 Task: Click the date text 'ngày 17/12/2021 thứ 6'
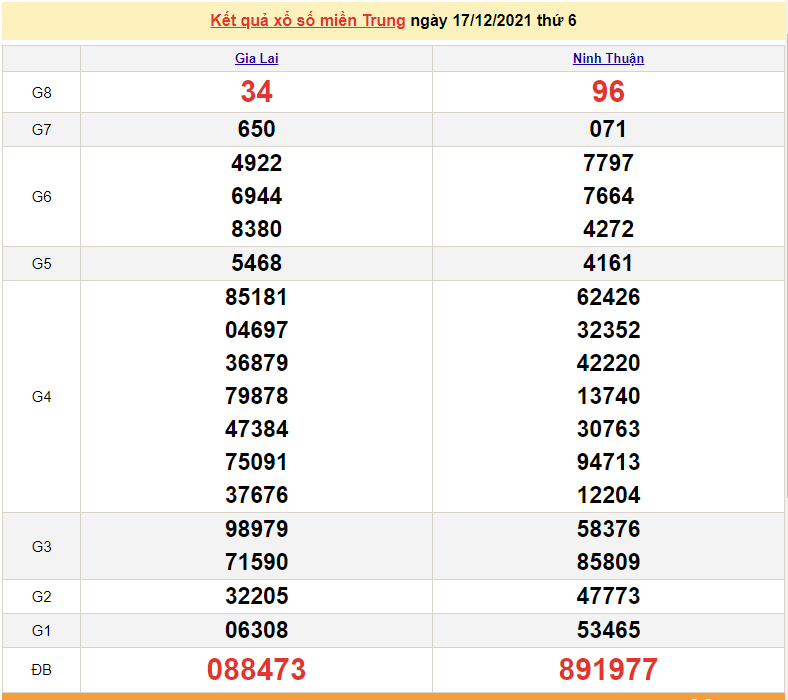[x=493, y=20]
